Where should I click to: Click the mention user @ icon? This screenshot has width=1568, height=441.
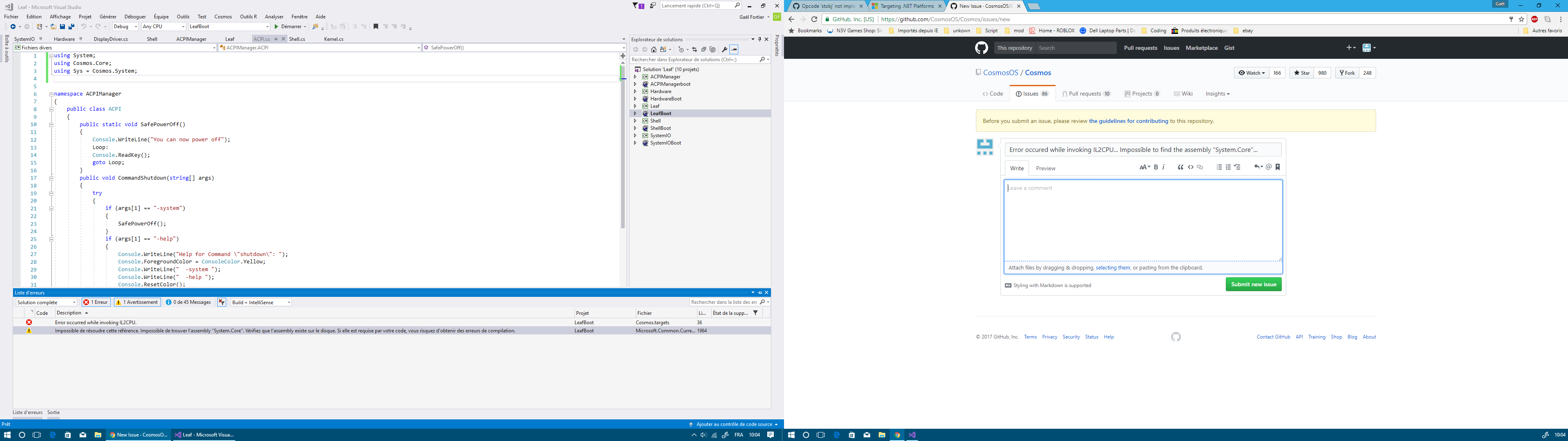point(1269,167)
